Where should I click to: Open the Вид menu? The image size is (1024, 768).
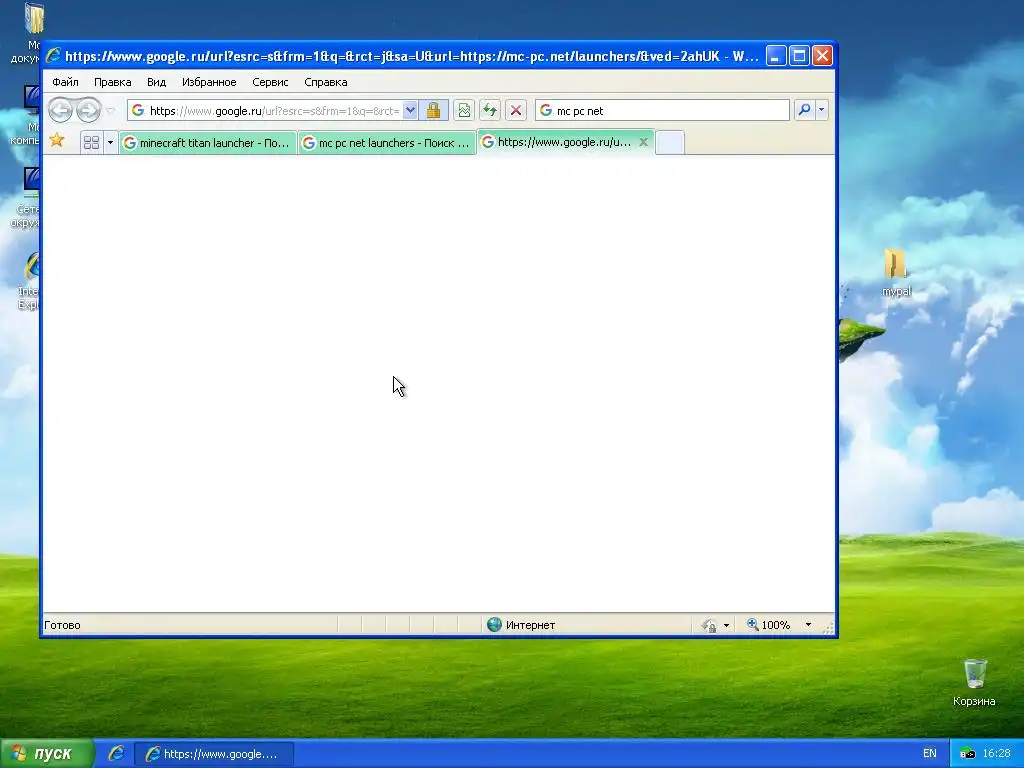(x=156, y=82)
